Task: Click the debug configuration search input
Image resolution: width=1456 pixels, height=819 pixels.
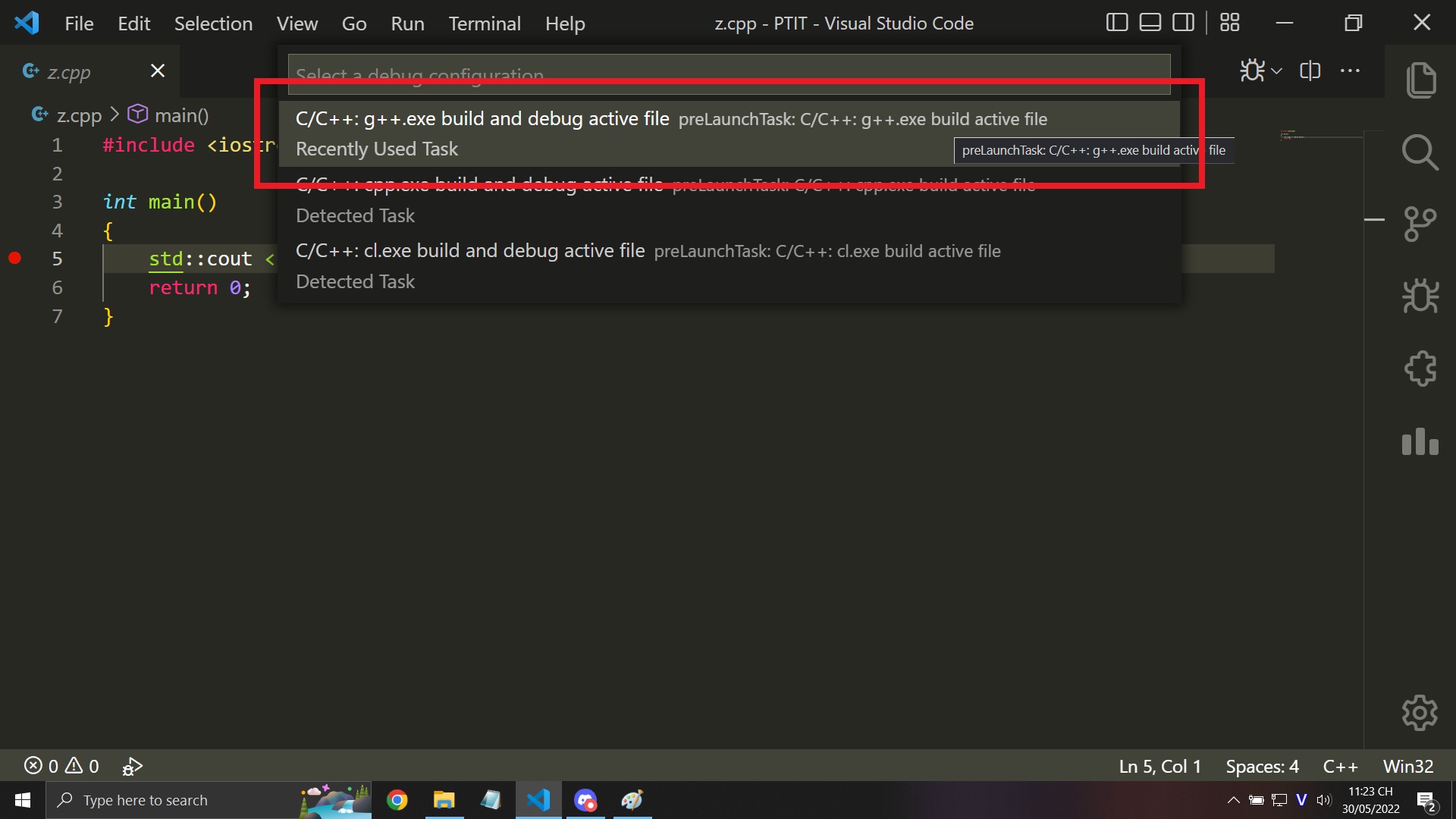Action: (729, 74)
